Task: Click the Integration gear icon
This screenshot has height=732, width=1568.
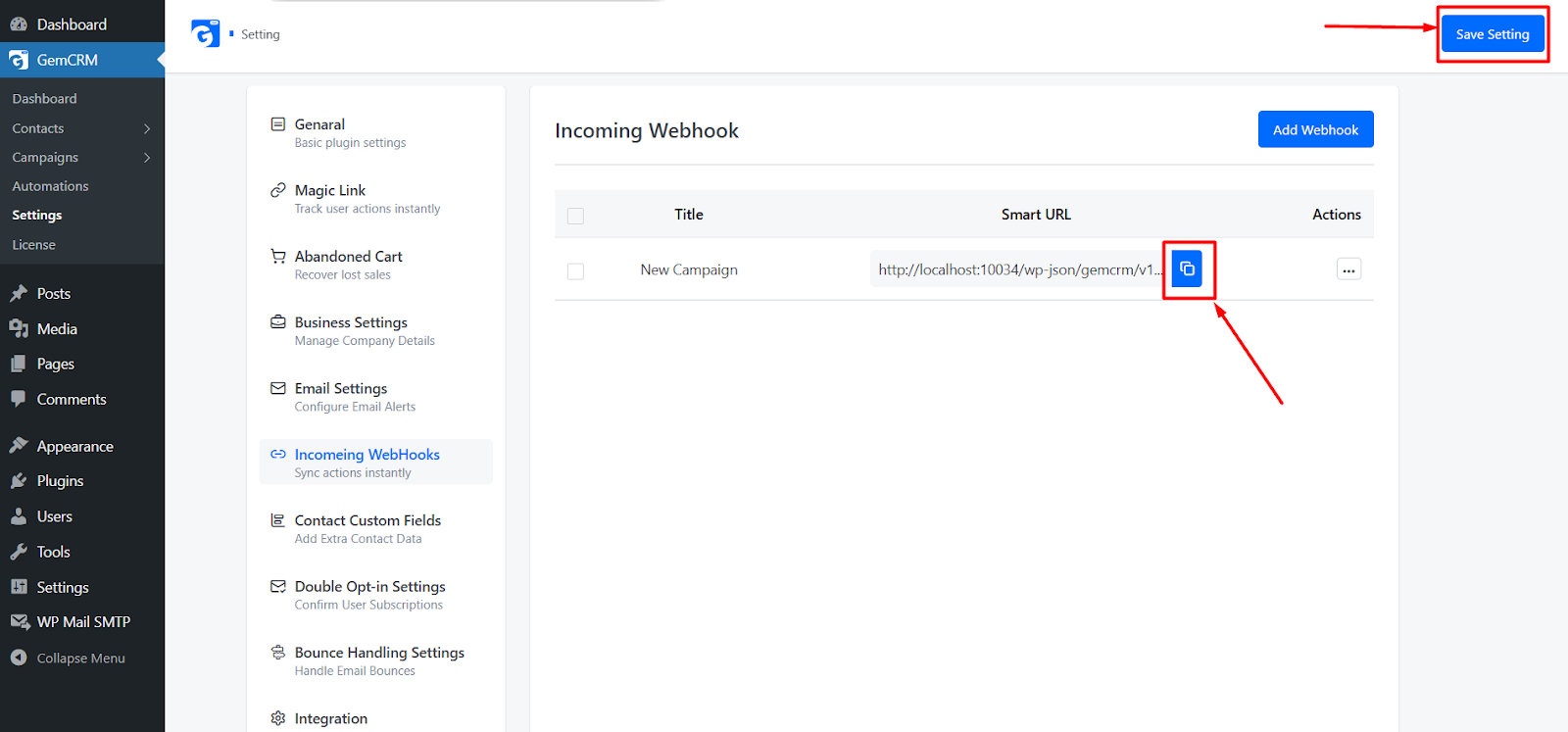Action: 278,718
